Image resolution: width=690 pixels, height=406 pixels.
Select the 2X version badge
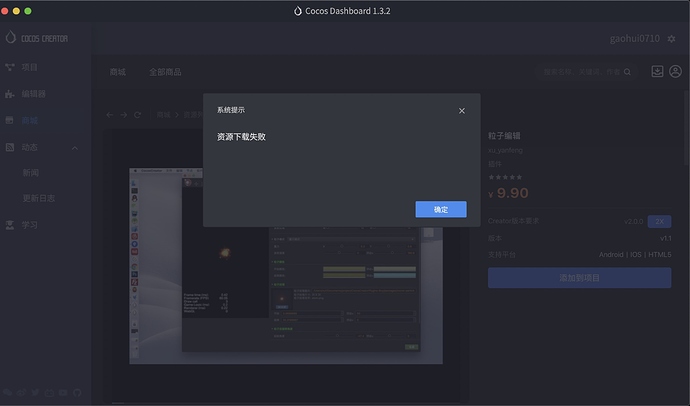[x=659, y=221]
